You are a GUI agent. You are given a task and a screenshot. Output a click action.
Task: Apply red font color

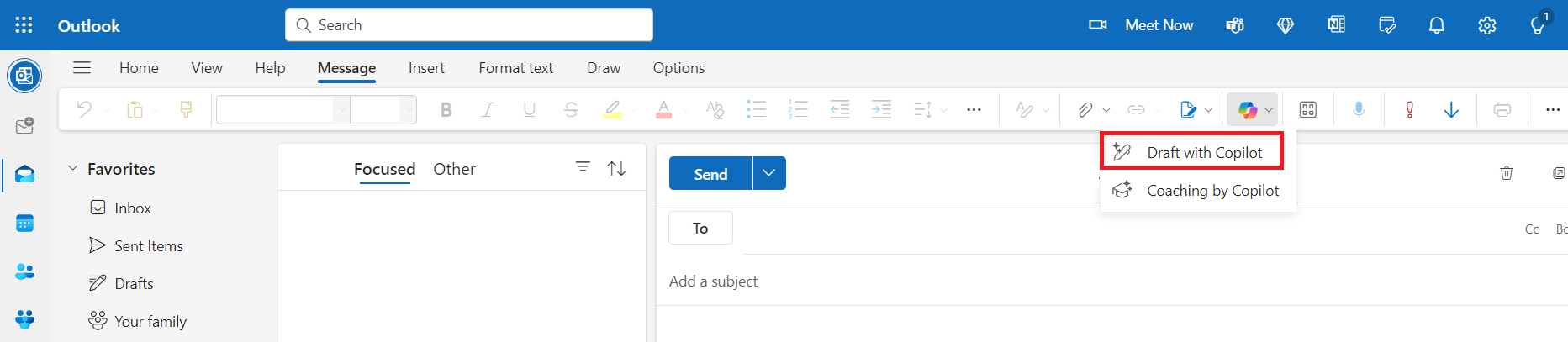663,109
